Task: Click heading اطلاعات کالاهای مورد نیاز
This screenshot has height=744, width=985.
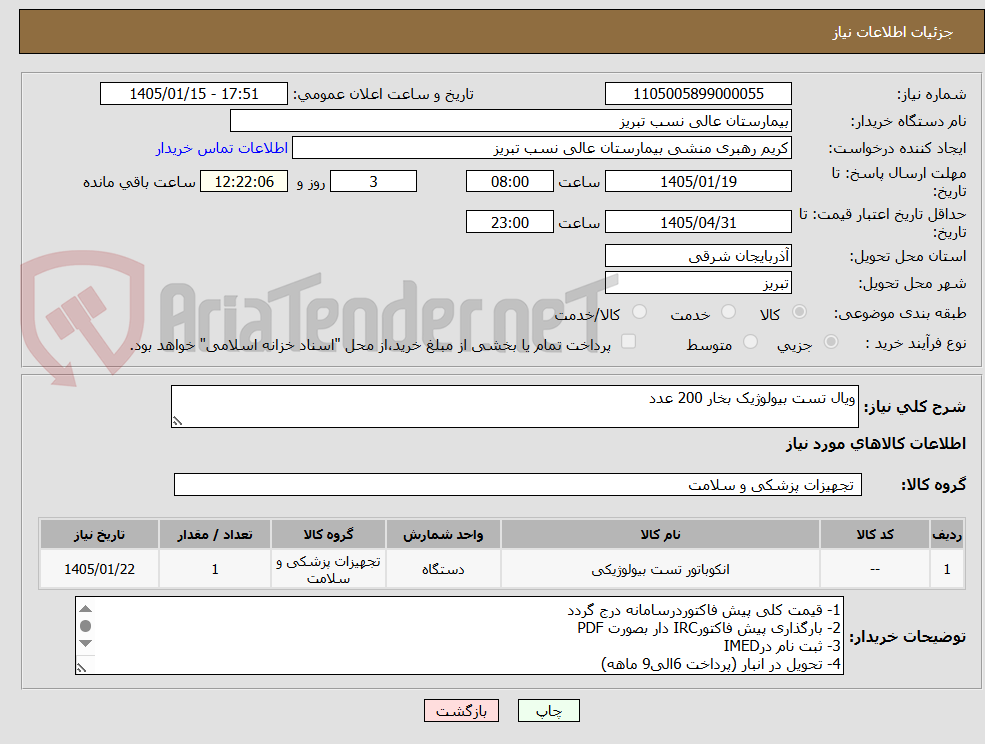Action: pos(875,444)
